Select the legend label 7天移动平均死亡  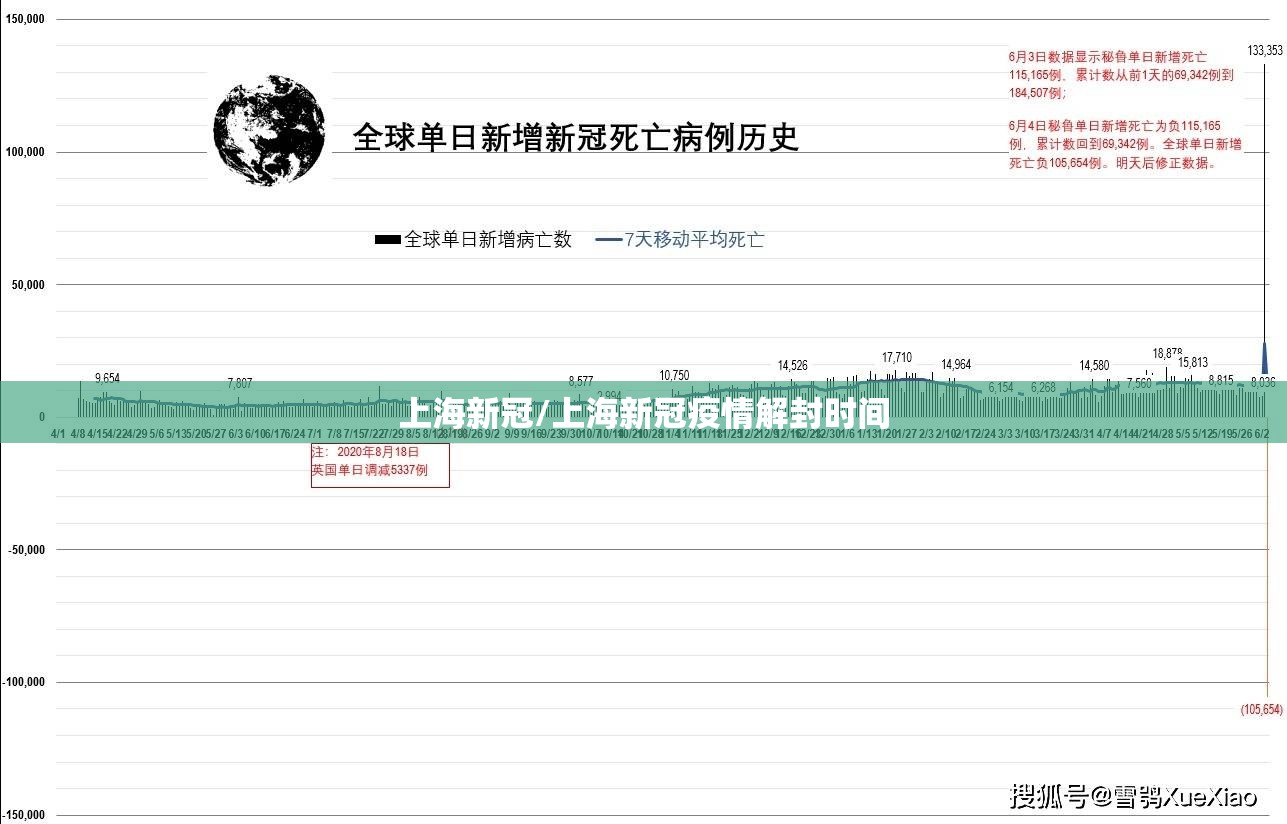(695, 240)
